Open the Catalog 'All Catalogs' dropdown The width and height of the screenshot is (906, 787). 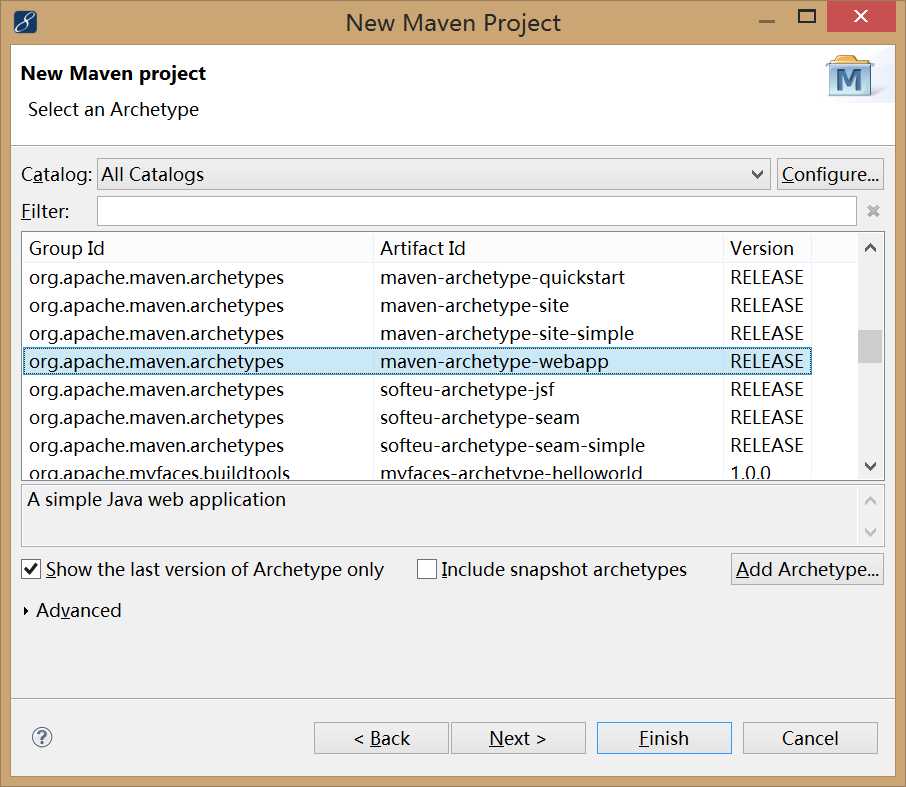433,174
